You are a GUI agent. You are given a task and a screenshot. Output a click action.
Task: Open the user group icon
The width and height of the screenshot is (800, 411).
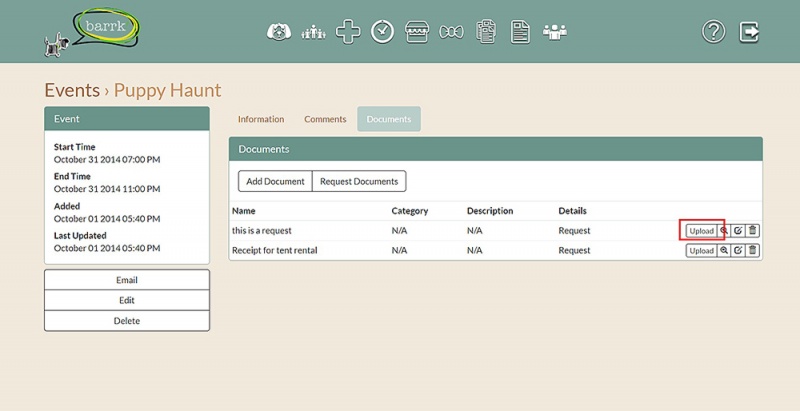click(x=555, y=32)
